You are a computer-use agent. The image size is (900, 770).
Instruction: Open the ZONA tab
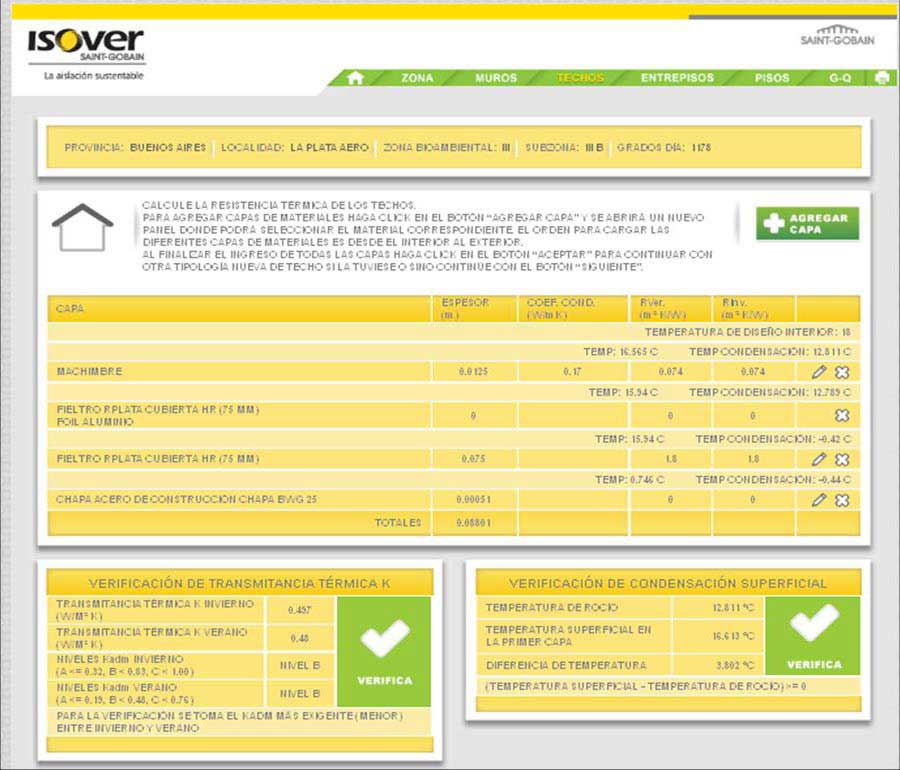coord(417,78)
